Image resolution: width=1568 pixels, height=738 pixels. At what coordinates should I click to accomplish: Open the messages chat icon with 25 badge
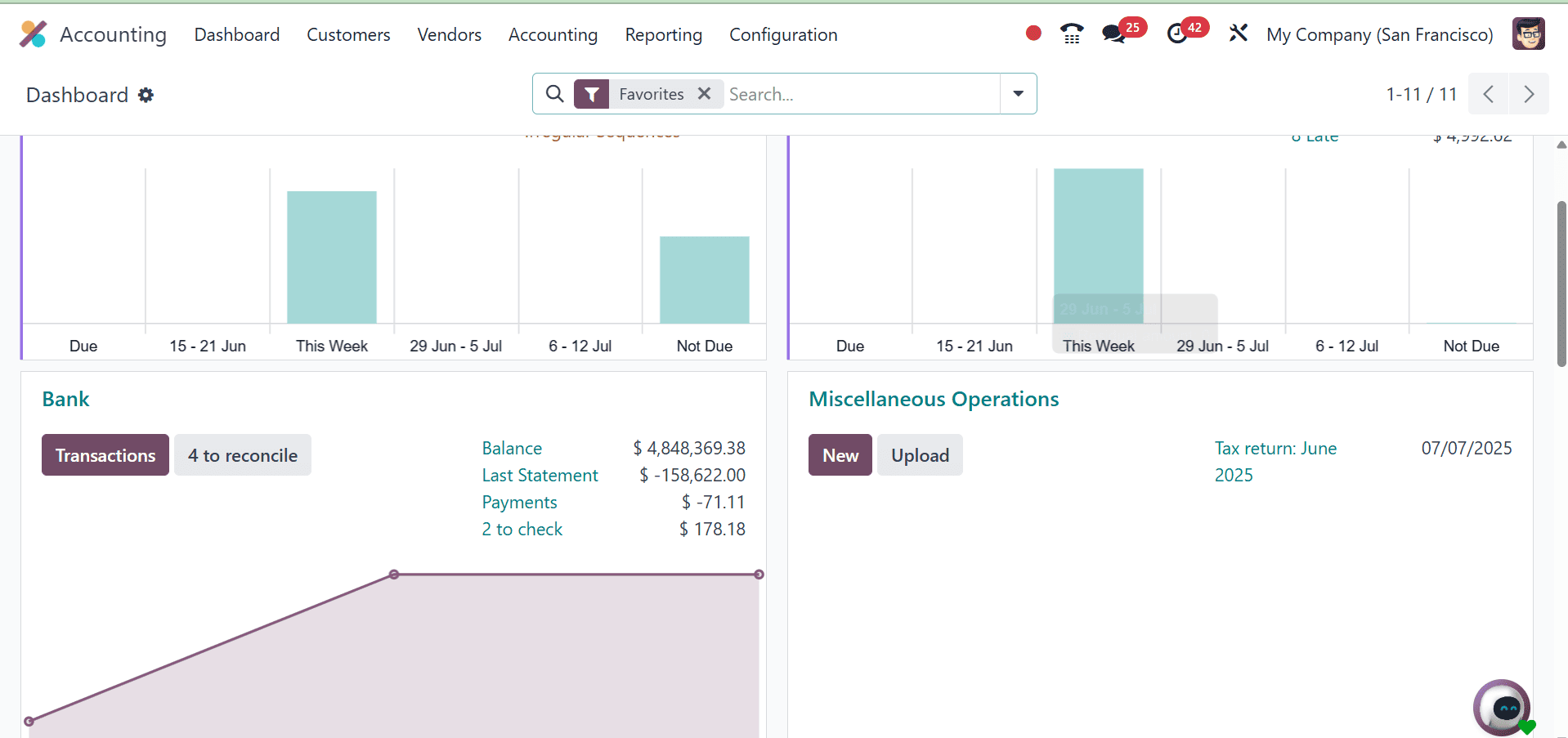(x=1113, y=34)
